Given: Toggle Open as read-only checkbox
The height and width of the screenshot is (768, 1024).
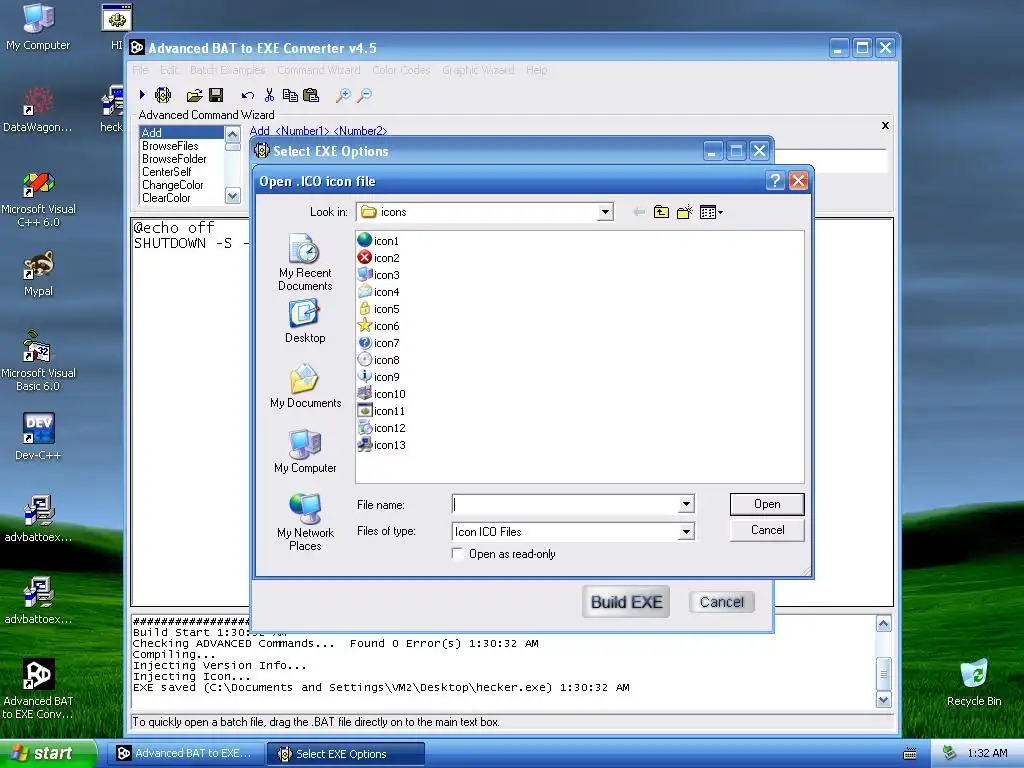Looking at the screenshot, I should [x=458, y=554].
